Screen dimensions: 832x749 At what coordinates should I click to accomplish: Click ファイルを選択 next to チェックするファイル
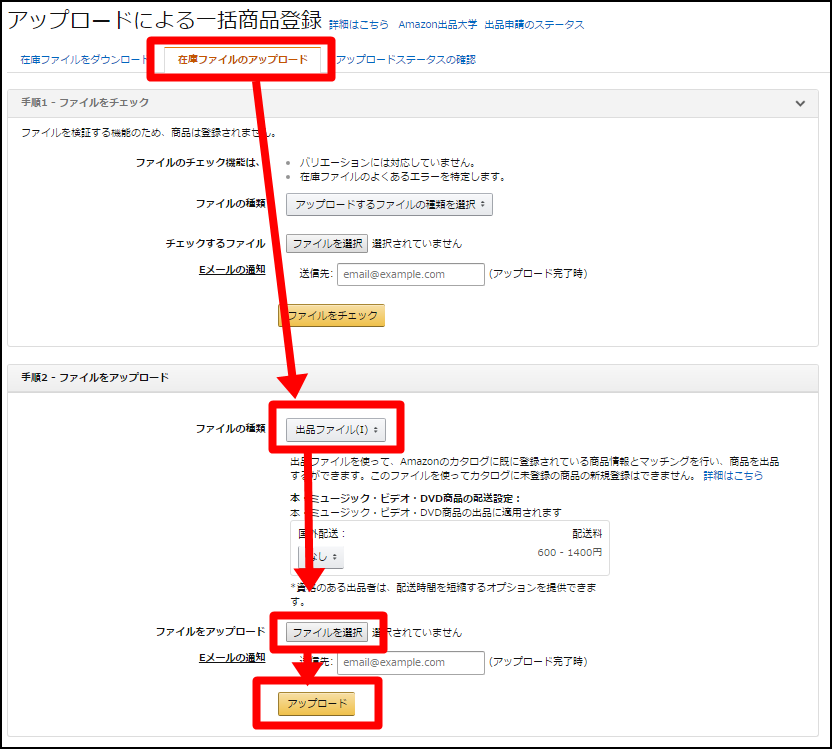coord(327,243)
